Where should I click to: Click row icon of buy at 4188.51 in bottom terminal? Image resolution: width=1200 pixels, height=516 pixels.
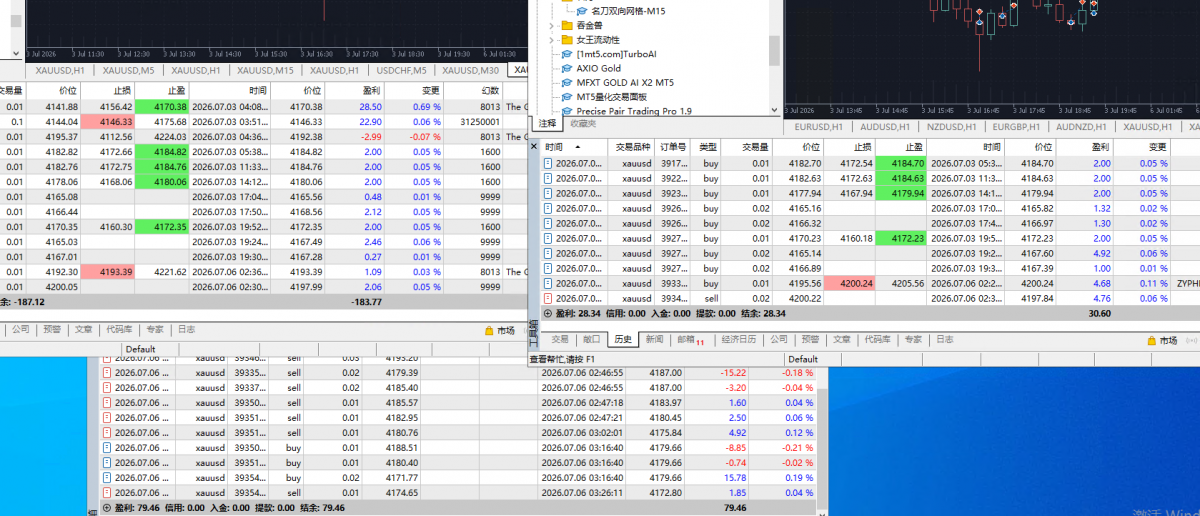107,448
